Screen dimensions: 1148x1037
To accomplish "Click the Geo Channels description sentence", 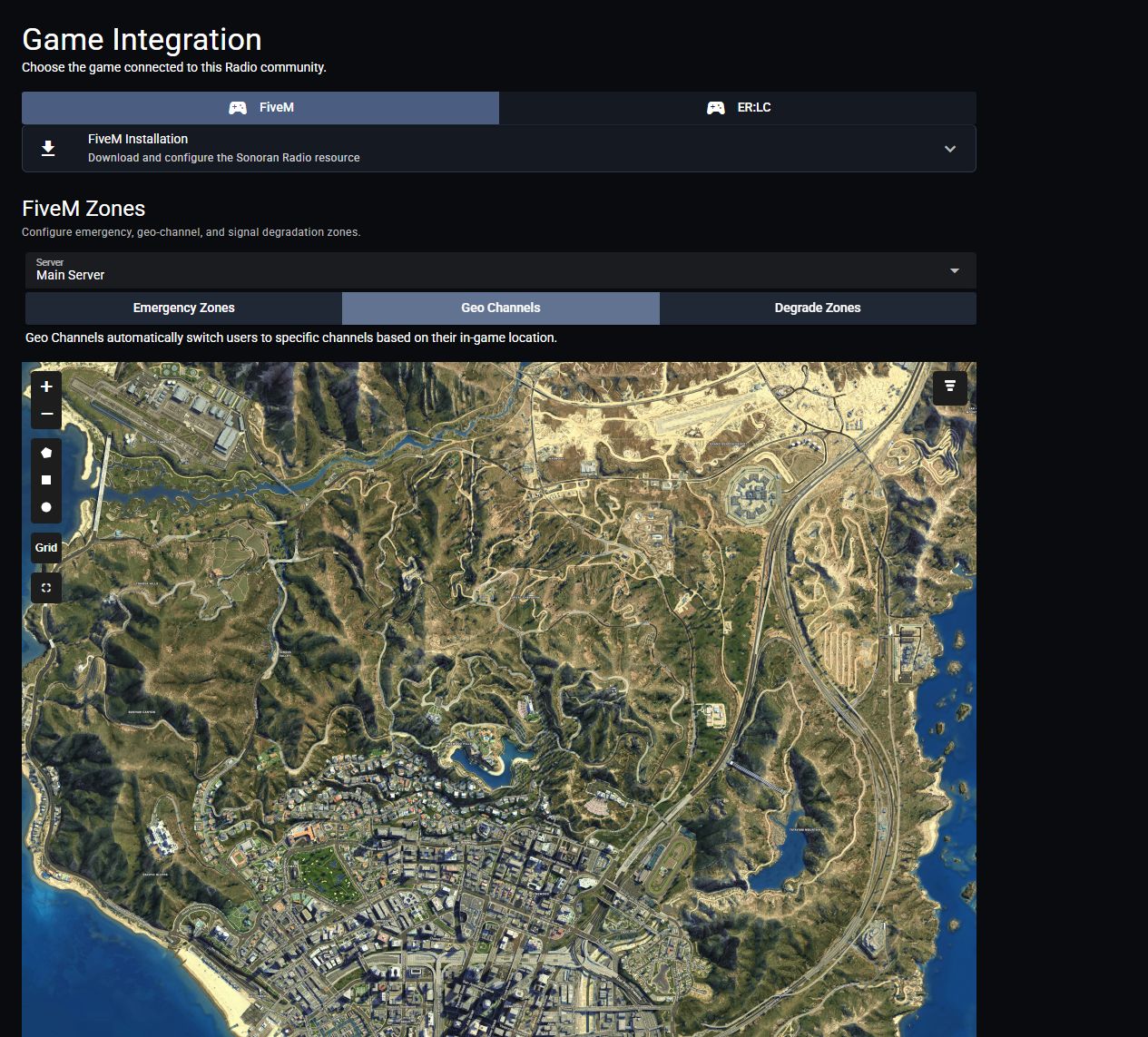I will 291,338.
